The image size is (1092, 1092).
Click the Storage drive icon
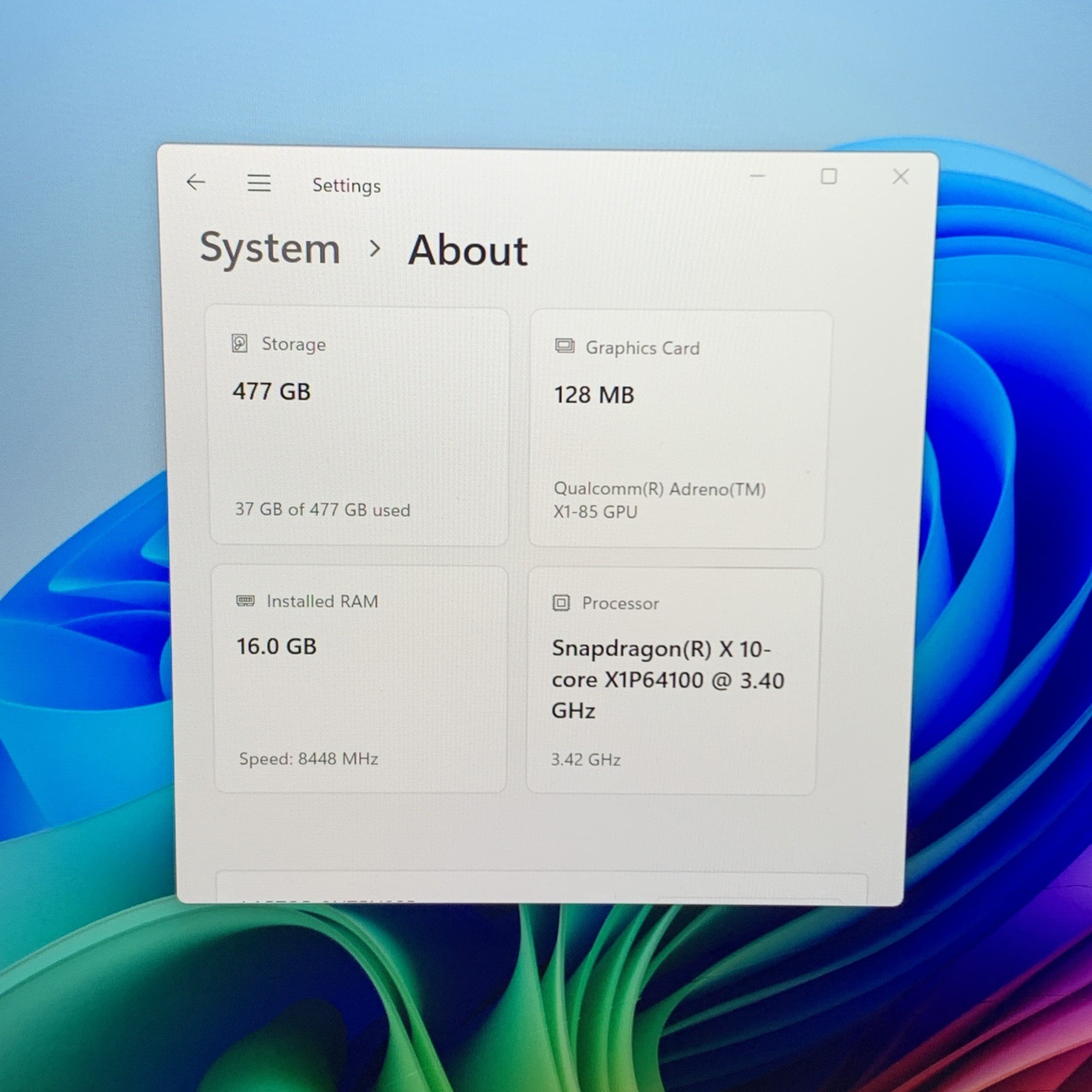(240, 343)
